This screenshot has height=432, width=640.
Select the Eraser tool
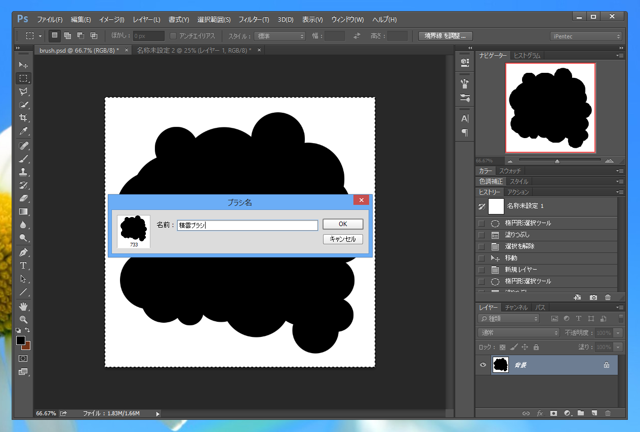(x=23, y=198)
